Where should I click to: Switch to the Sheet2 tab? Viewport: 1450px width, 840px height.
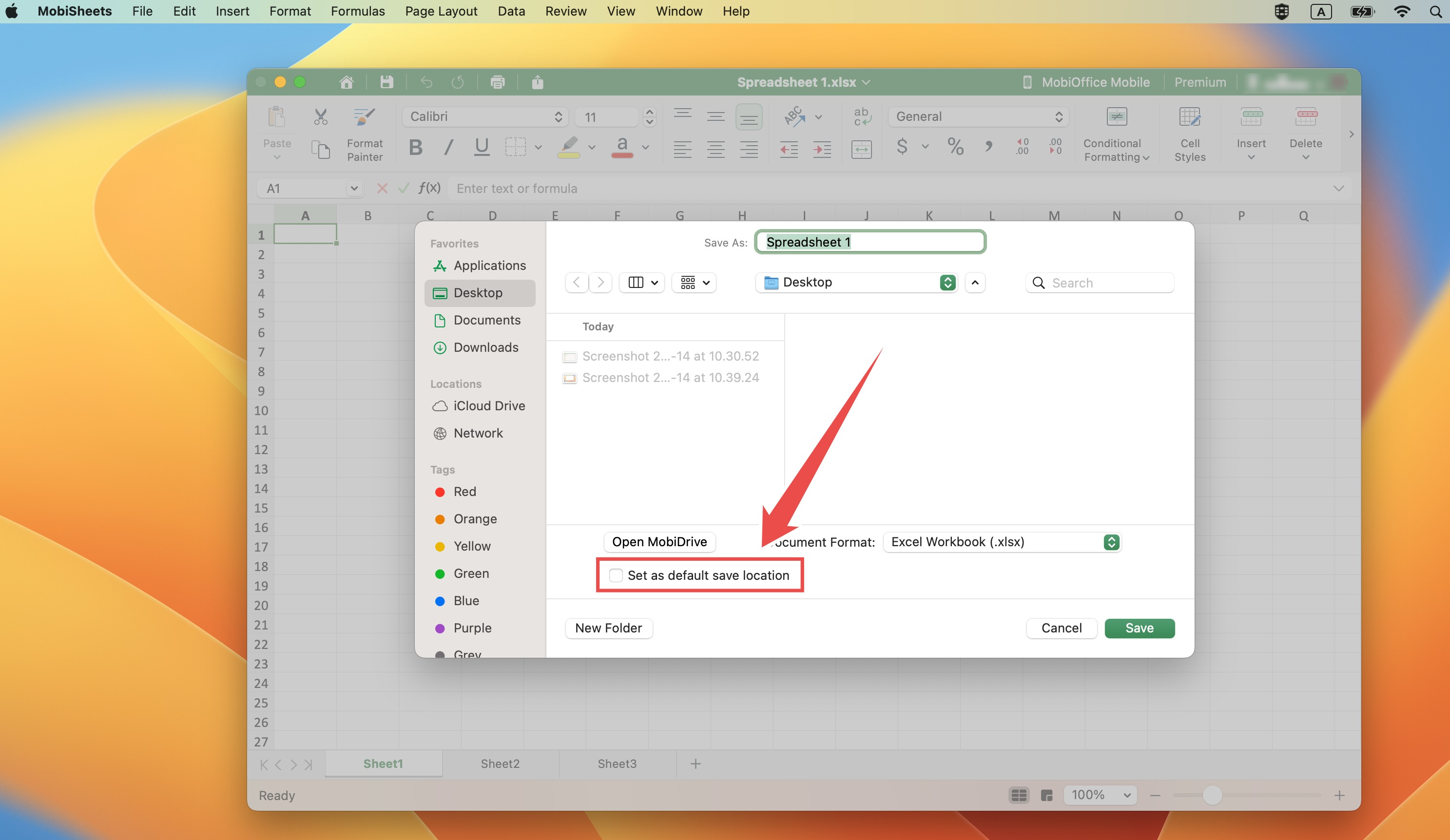(500, 764)
